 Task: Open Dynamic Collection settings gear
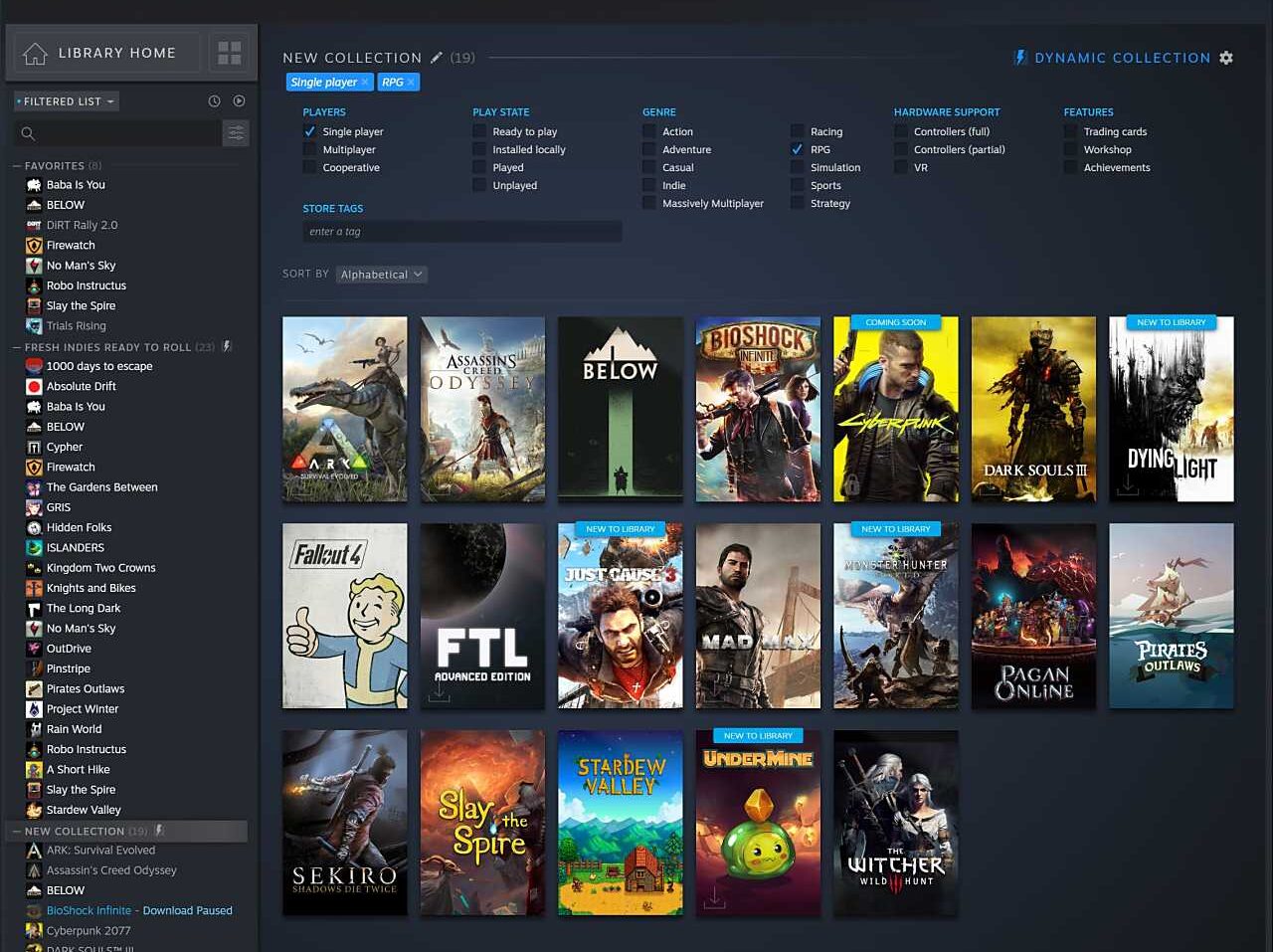tap(1226, 58)
